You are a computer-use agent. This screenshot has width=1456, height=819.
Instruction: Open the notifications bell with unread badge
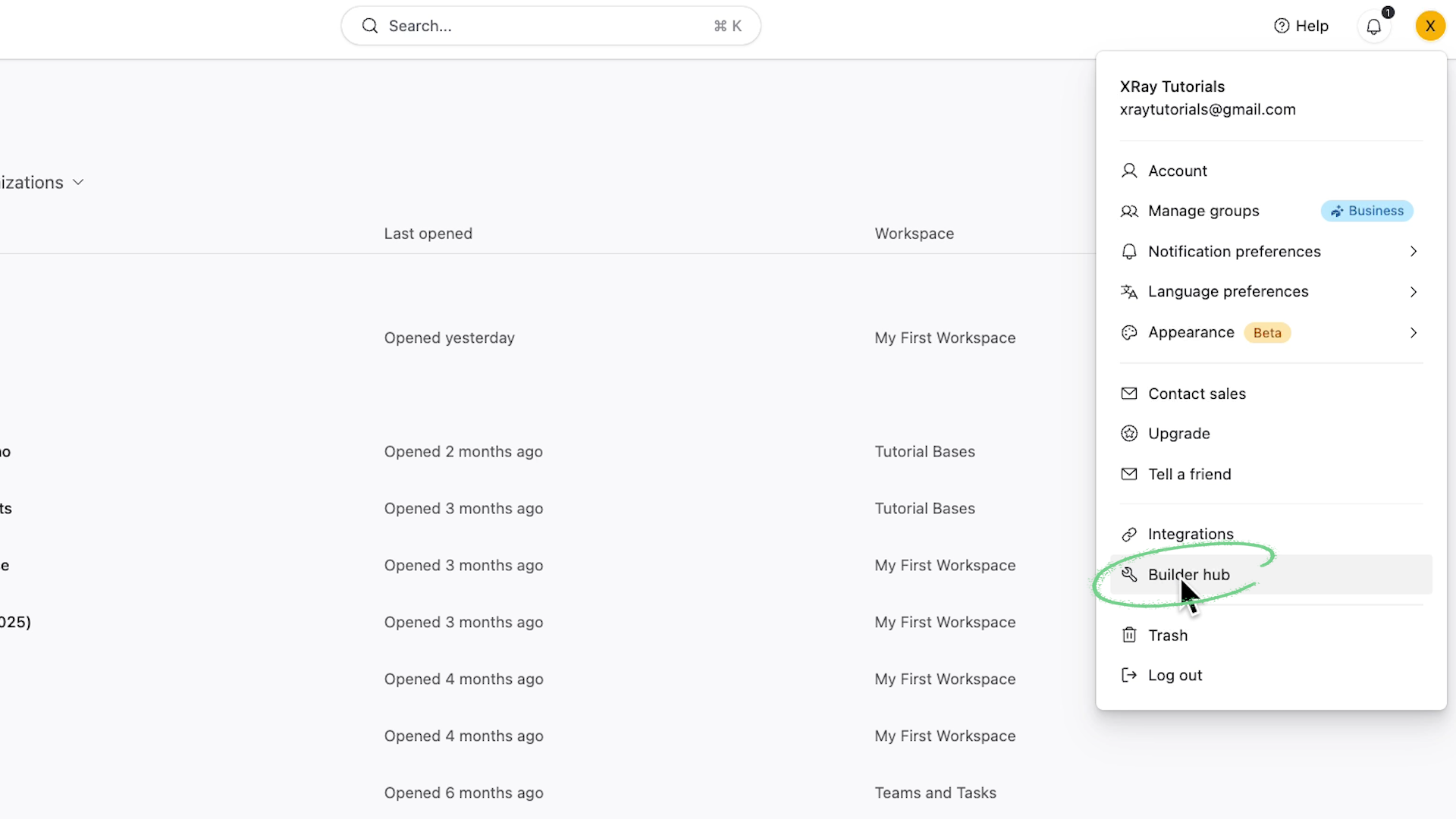coord(1375,26)
